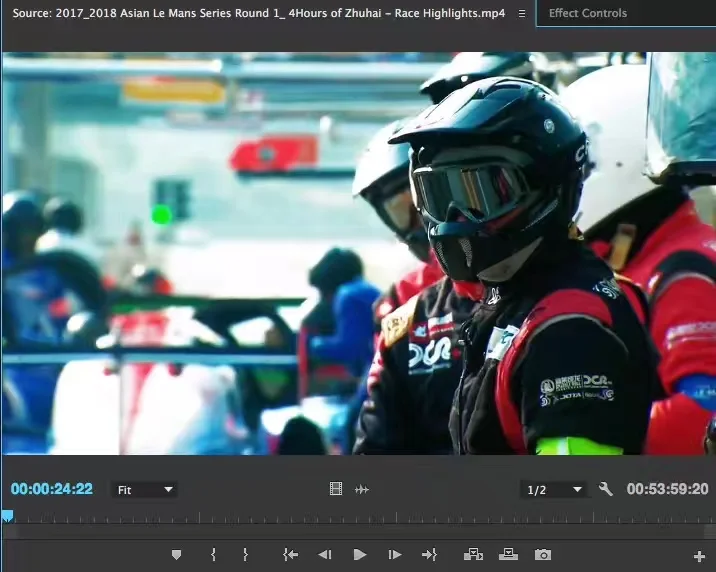Open the Button Editor plus icon

click(699, 556)
